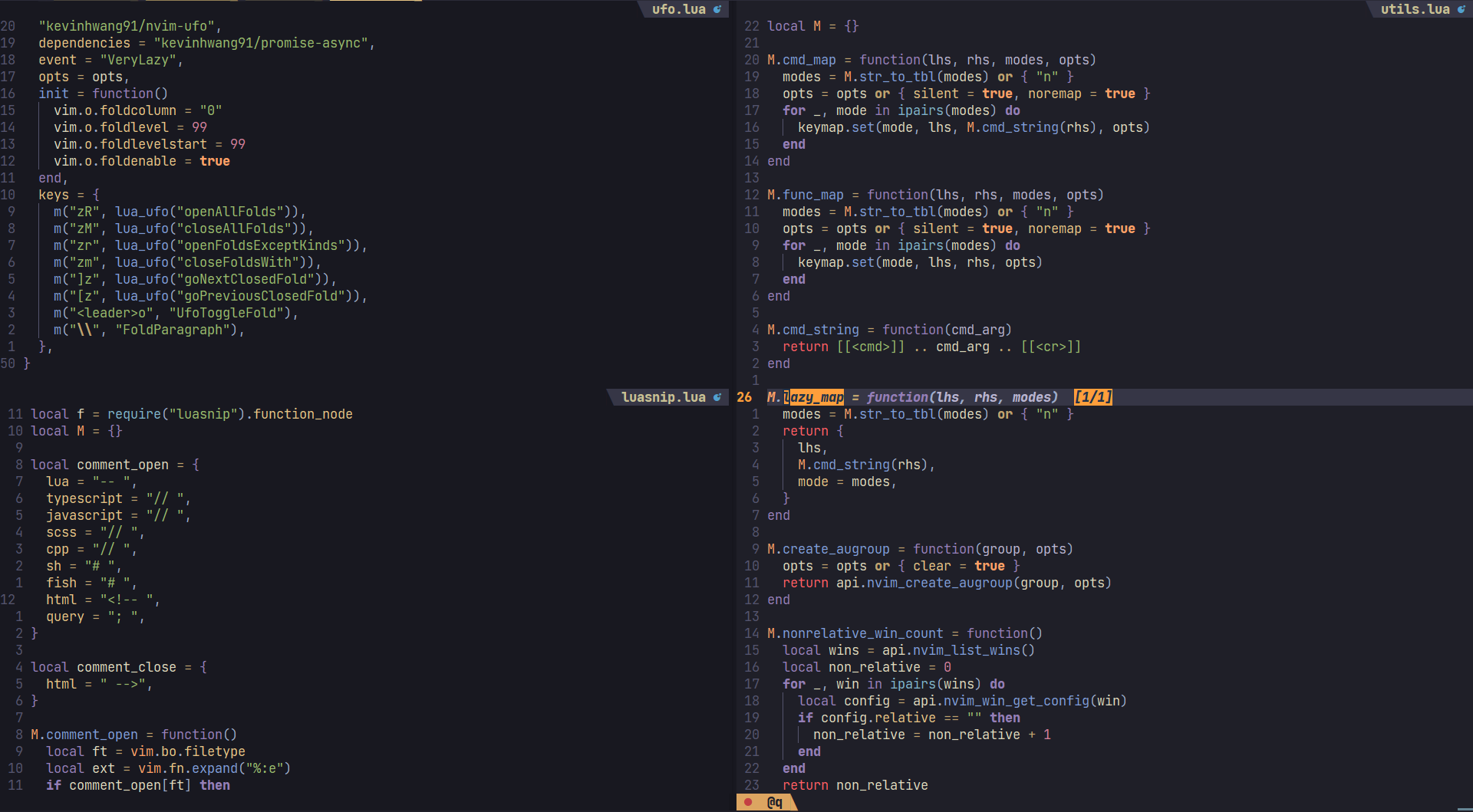
Task: Click the api.nvim_win_get_config(win) line
Action: (x=963, y=701)
